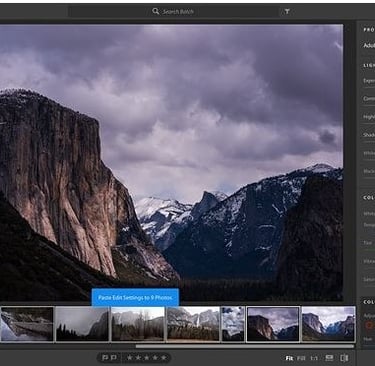Screen dimensions: 375x366
Task: Collapse the LIGHT section header
Action: 369,65
